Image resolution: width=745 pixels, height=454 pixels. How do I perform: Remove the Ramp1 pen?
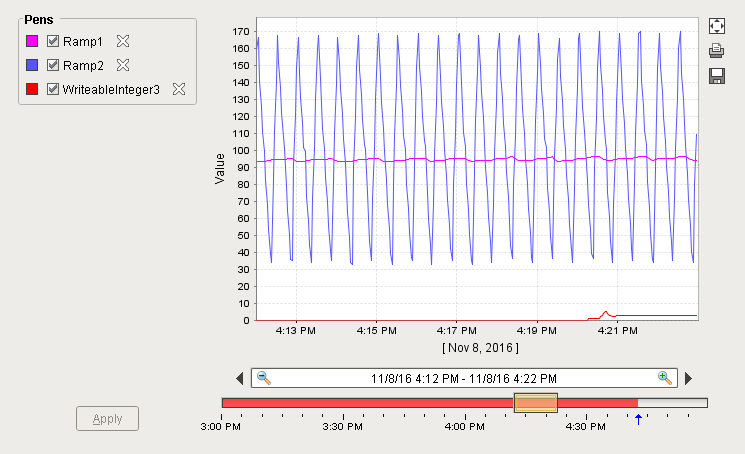click(123, 41)
